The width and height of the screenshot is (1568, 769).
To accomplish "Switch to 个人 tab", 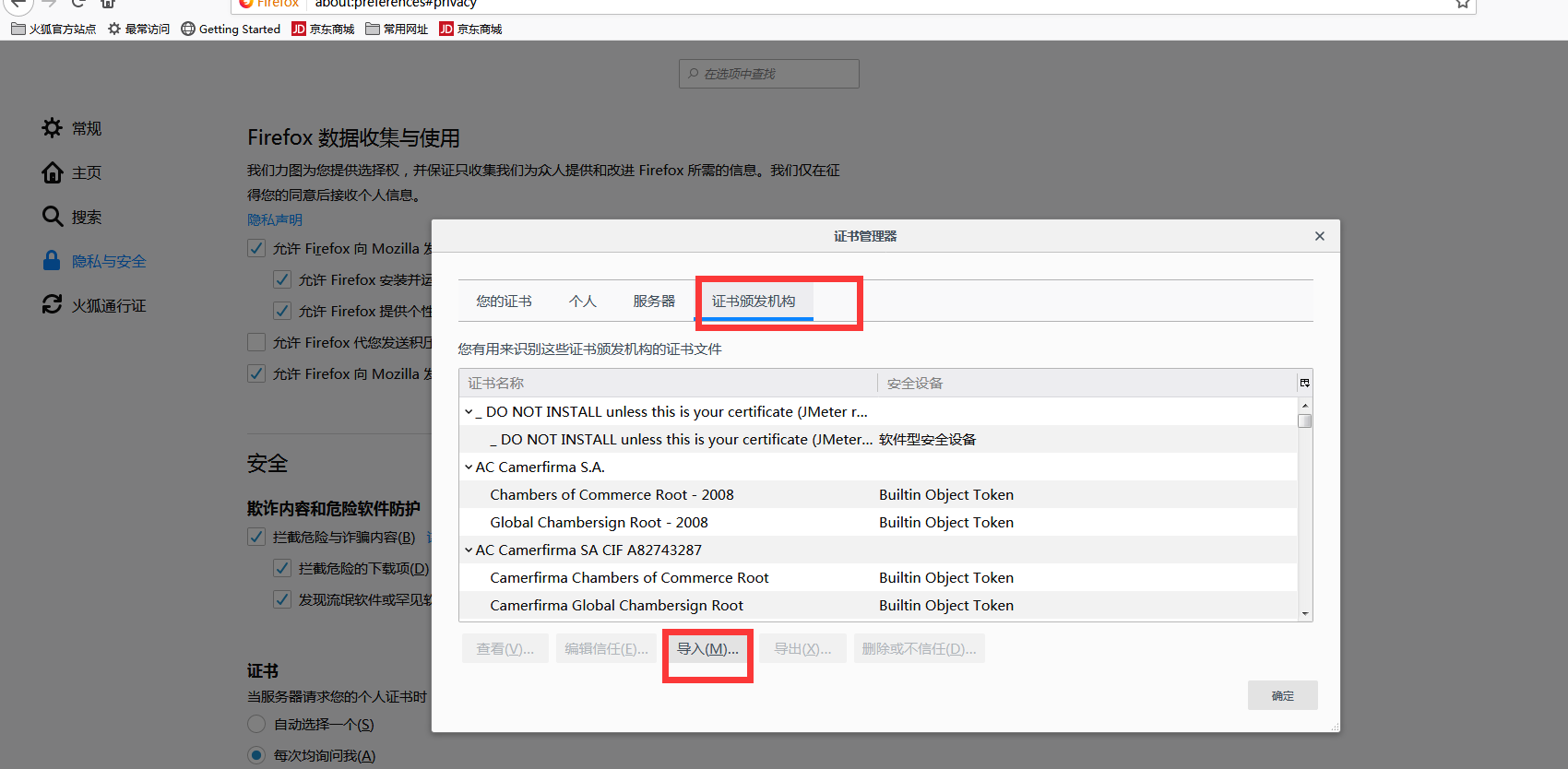I will (582, 302).
